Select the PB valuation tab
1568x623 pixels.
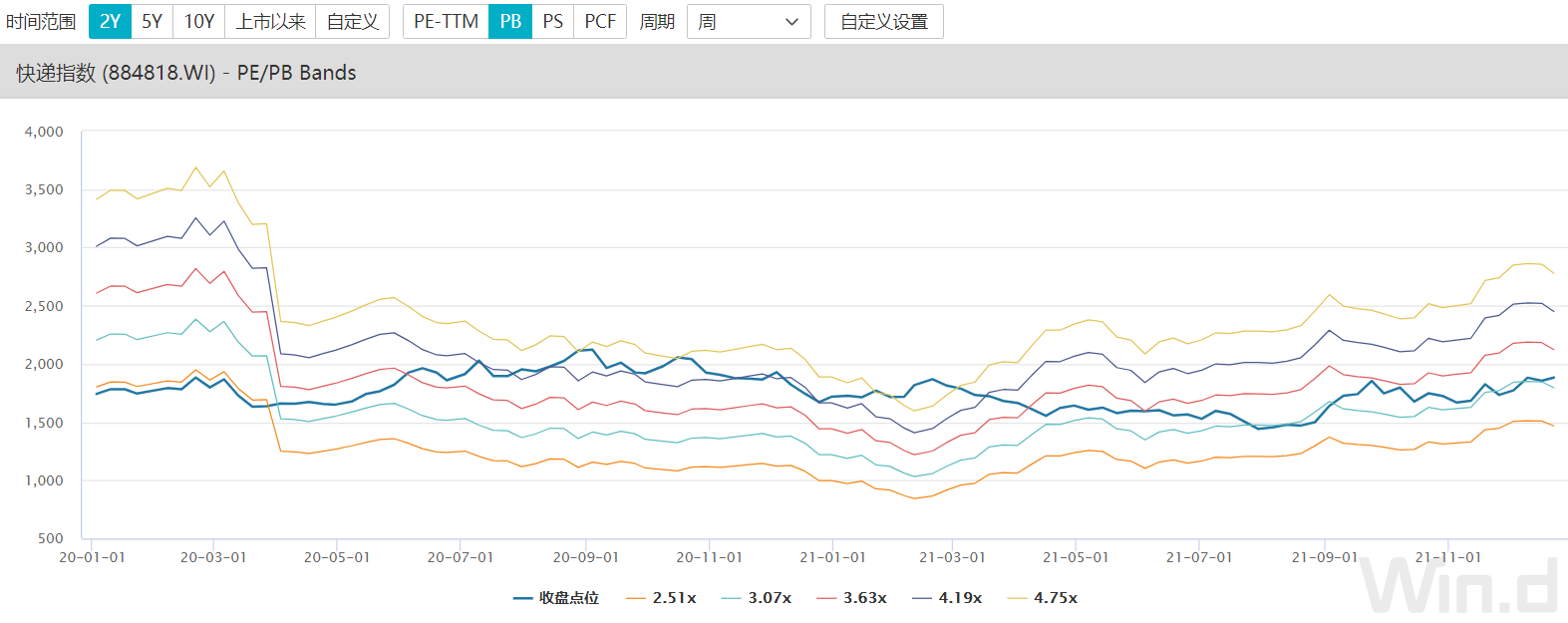point(510,22)
